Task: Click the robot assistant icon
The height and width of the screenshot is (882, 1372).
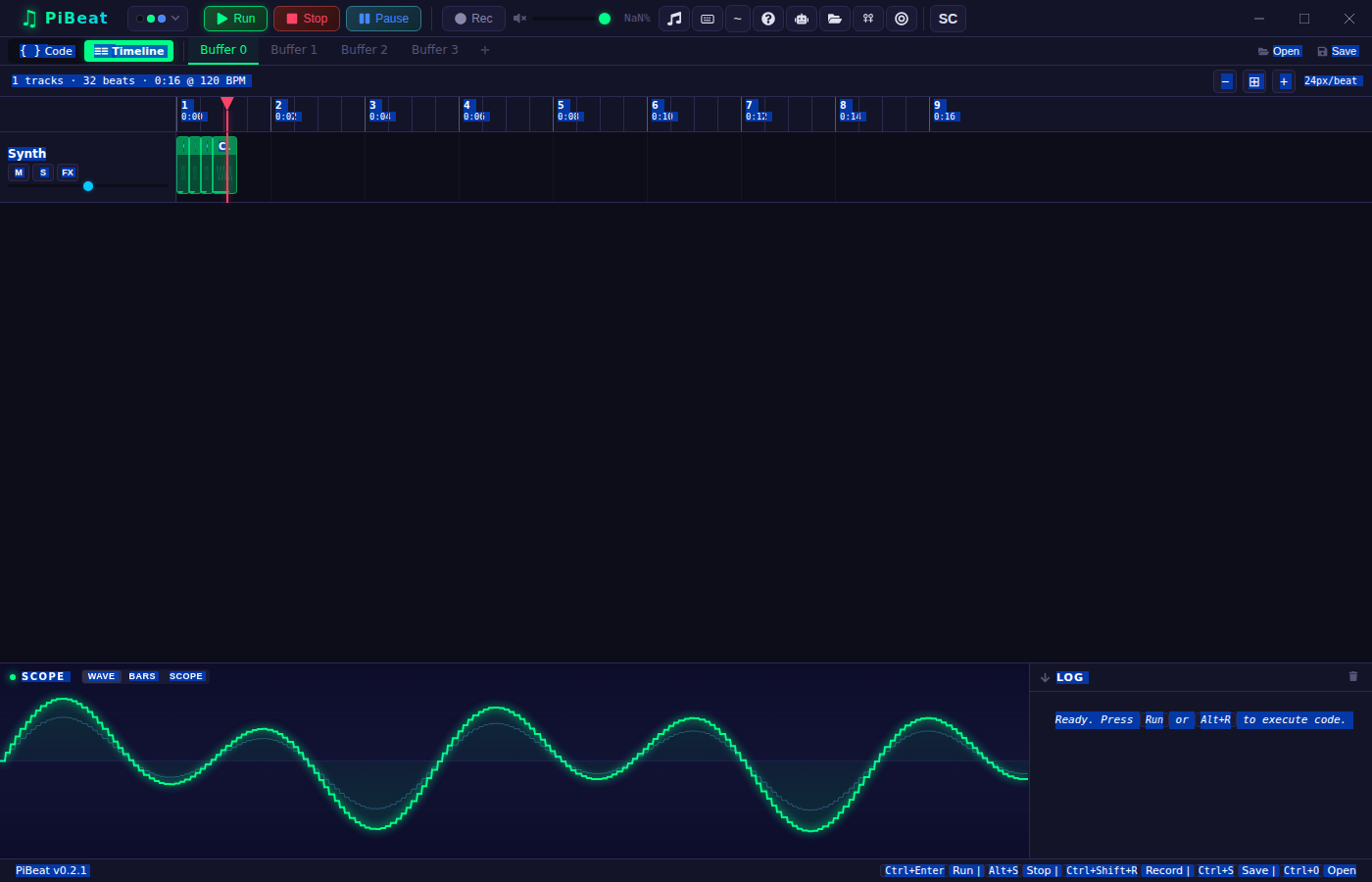Action: tap(802, 19)
